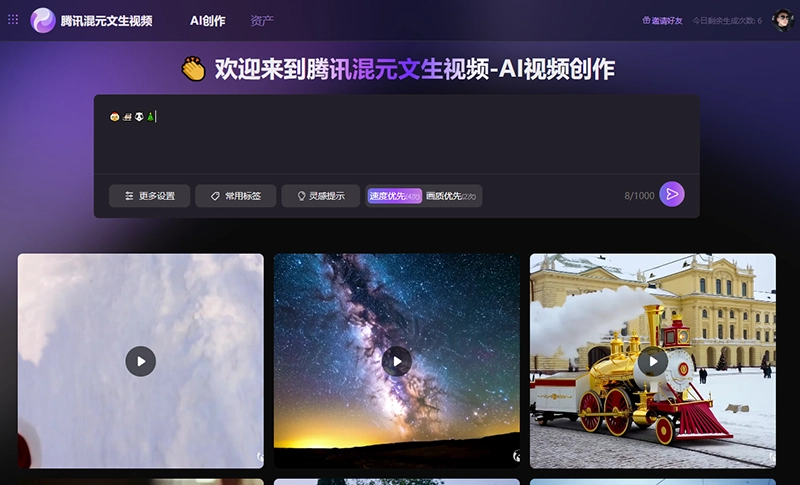Open 常用标签 tags button
This screenshot has width=800, height=485.
pyautogui.click(x=236, y=196)
